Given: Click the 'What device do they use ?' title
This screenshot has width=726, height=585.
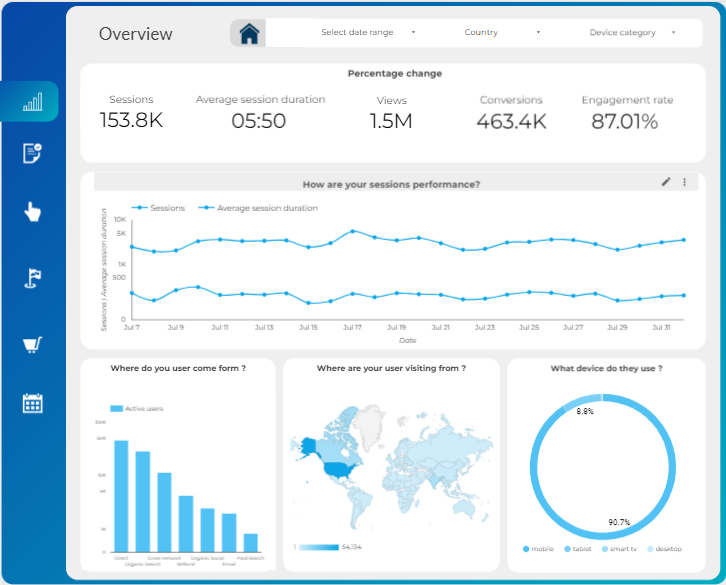Looking at the screenshot, I should tap(607, 368).
